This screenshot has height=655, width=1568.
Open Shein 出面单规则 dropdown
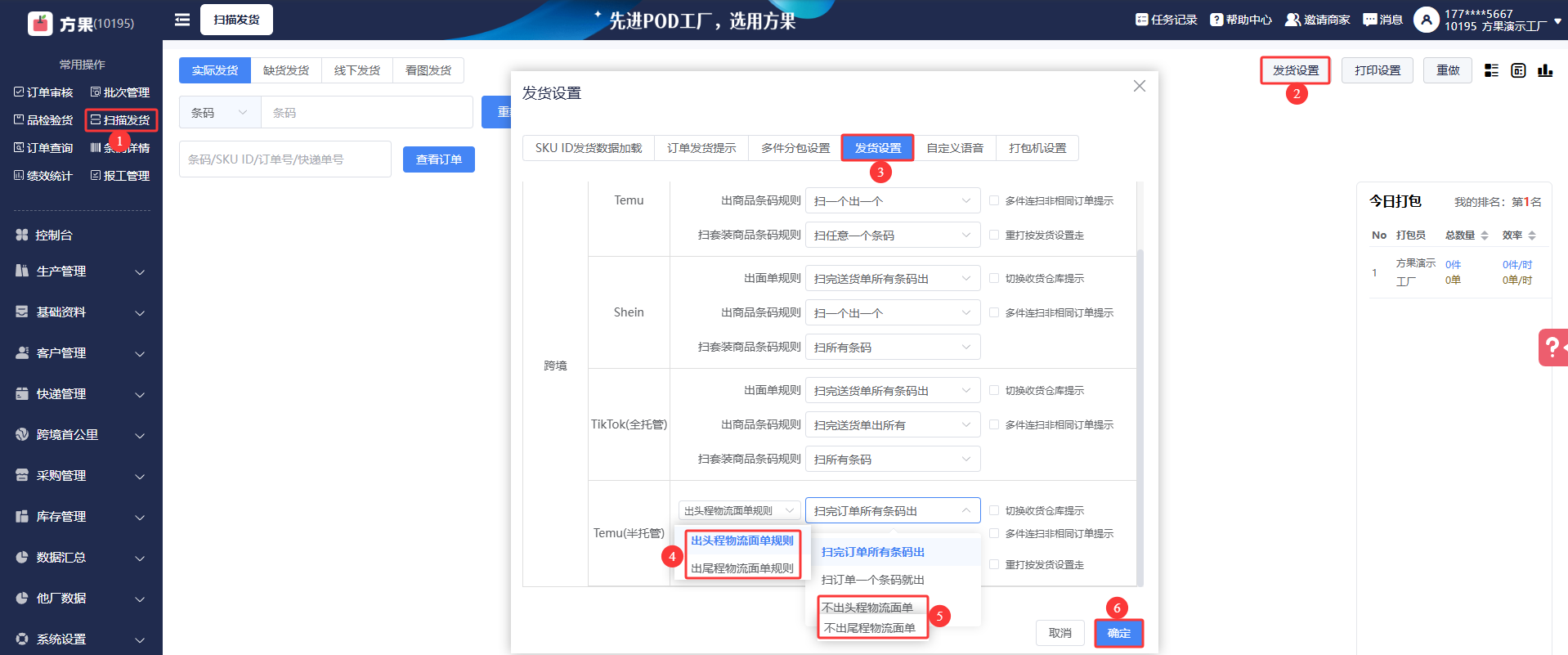(x=892, y=279)
